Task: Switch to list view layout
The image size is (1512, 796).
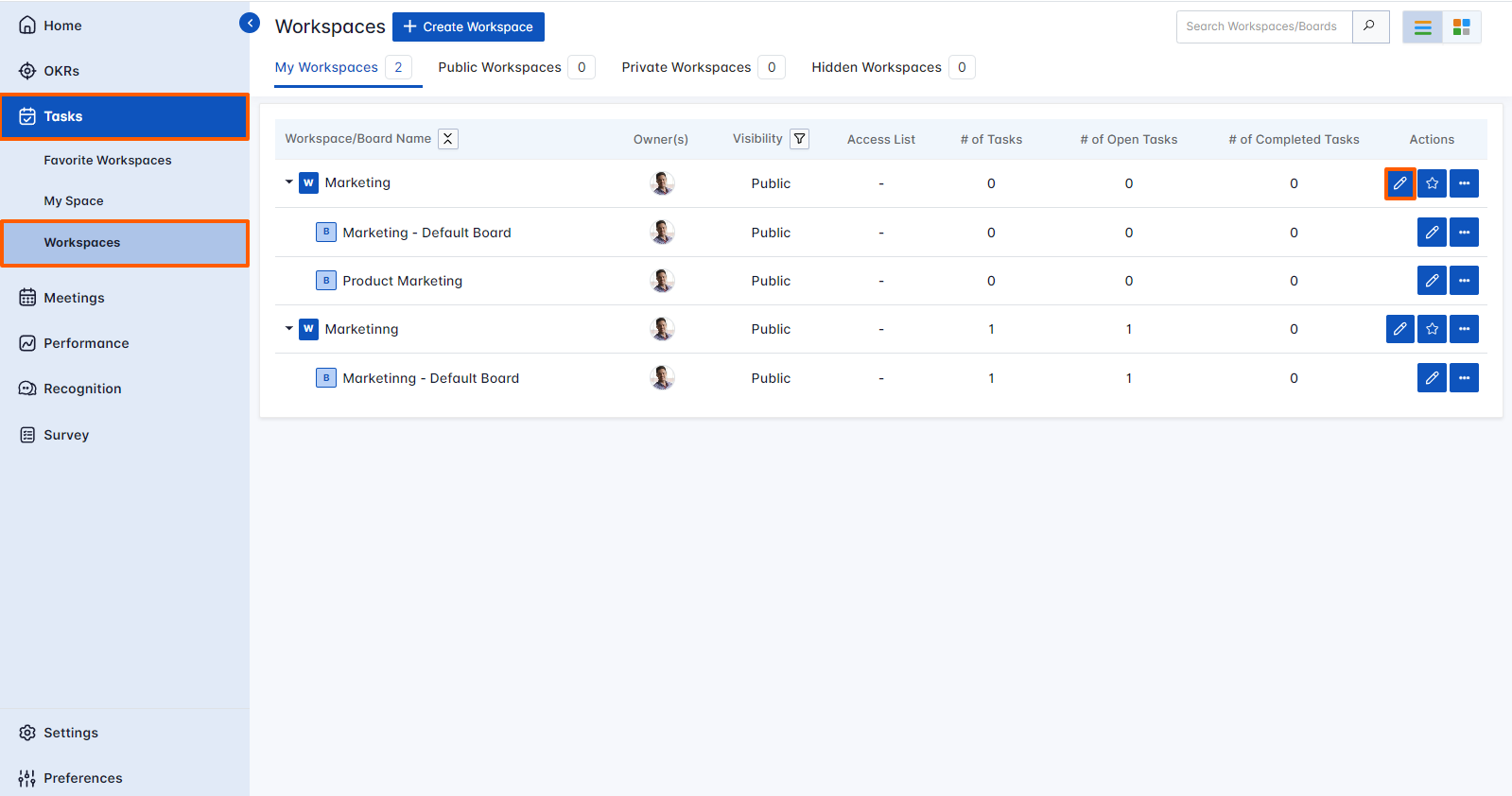Action: [1422, 27]
